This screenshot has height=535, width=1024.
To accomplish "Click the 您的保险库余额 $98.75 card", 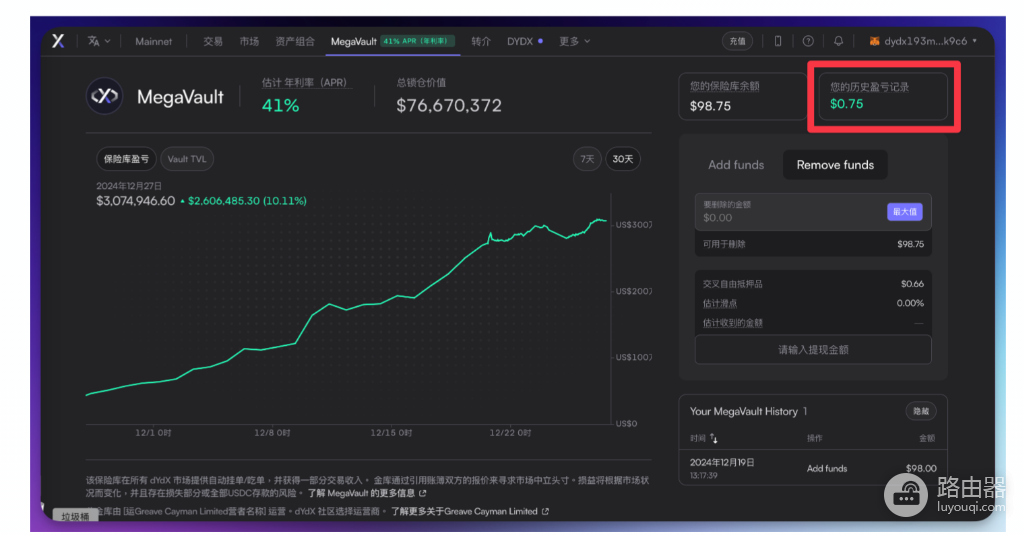I will point(743,96).
